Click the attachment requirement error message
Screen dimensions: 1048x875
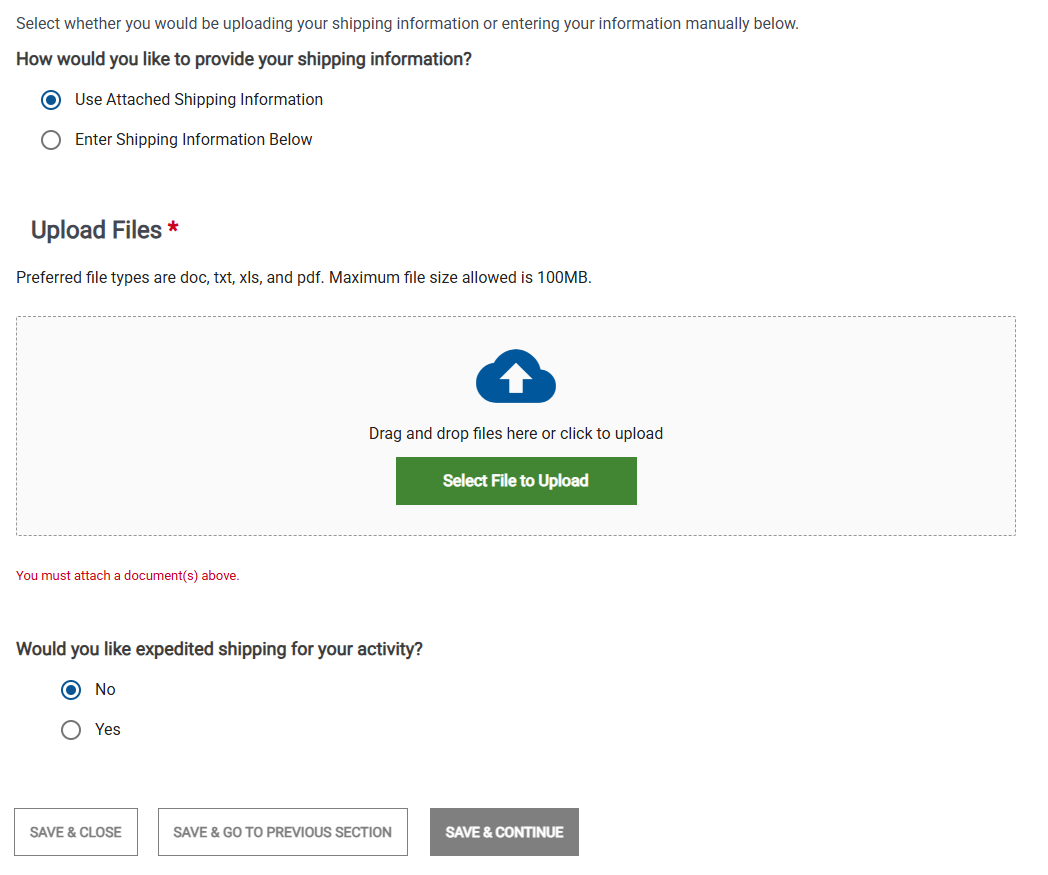tap(127, 575)
